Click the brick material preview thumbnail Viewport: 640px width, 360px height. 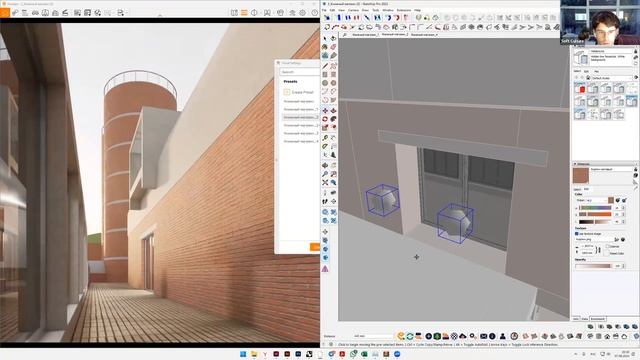[x=580, y=176]
